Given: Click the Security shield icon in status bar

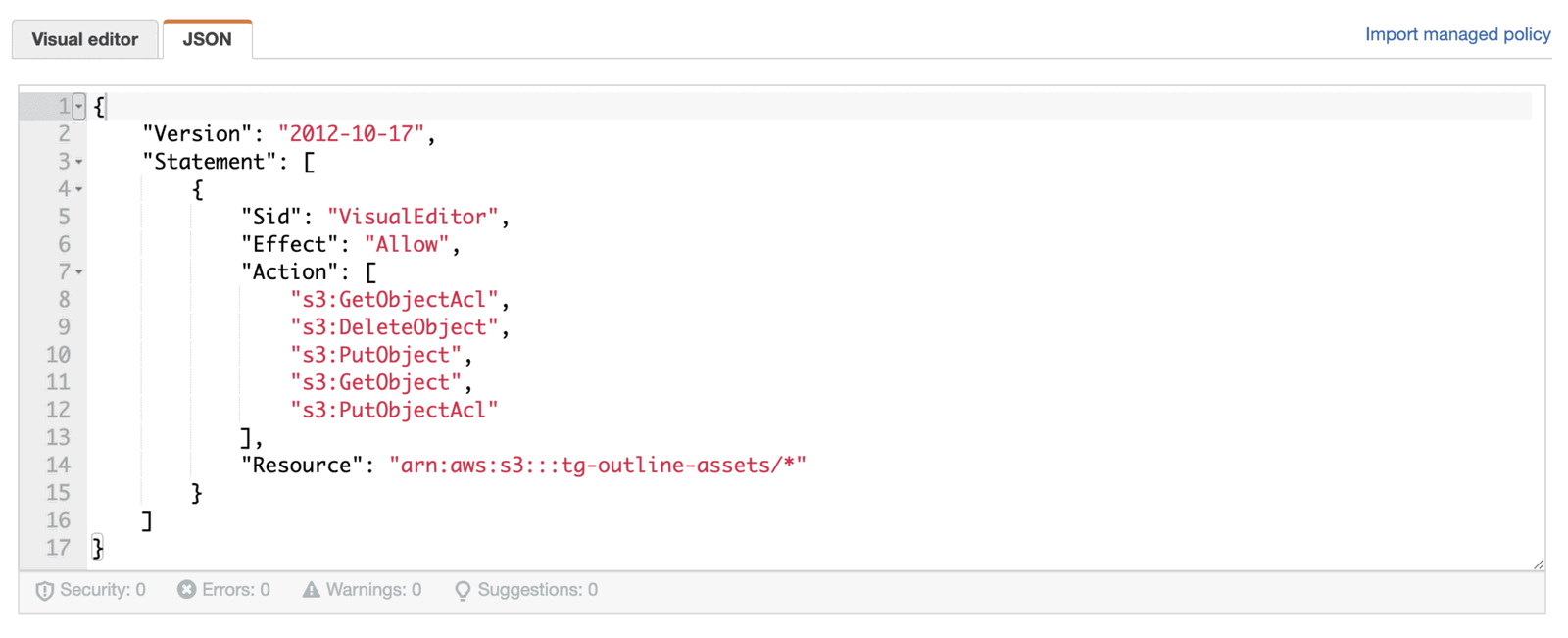Looking at the screenshot, I should 44,591.
